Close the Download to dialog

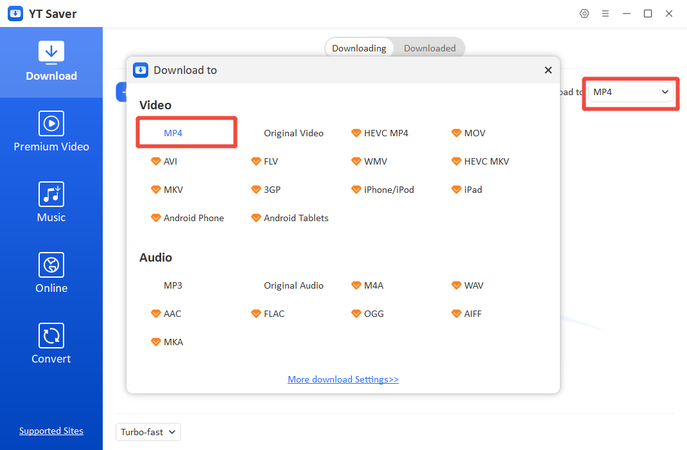(x=548, y=70)
